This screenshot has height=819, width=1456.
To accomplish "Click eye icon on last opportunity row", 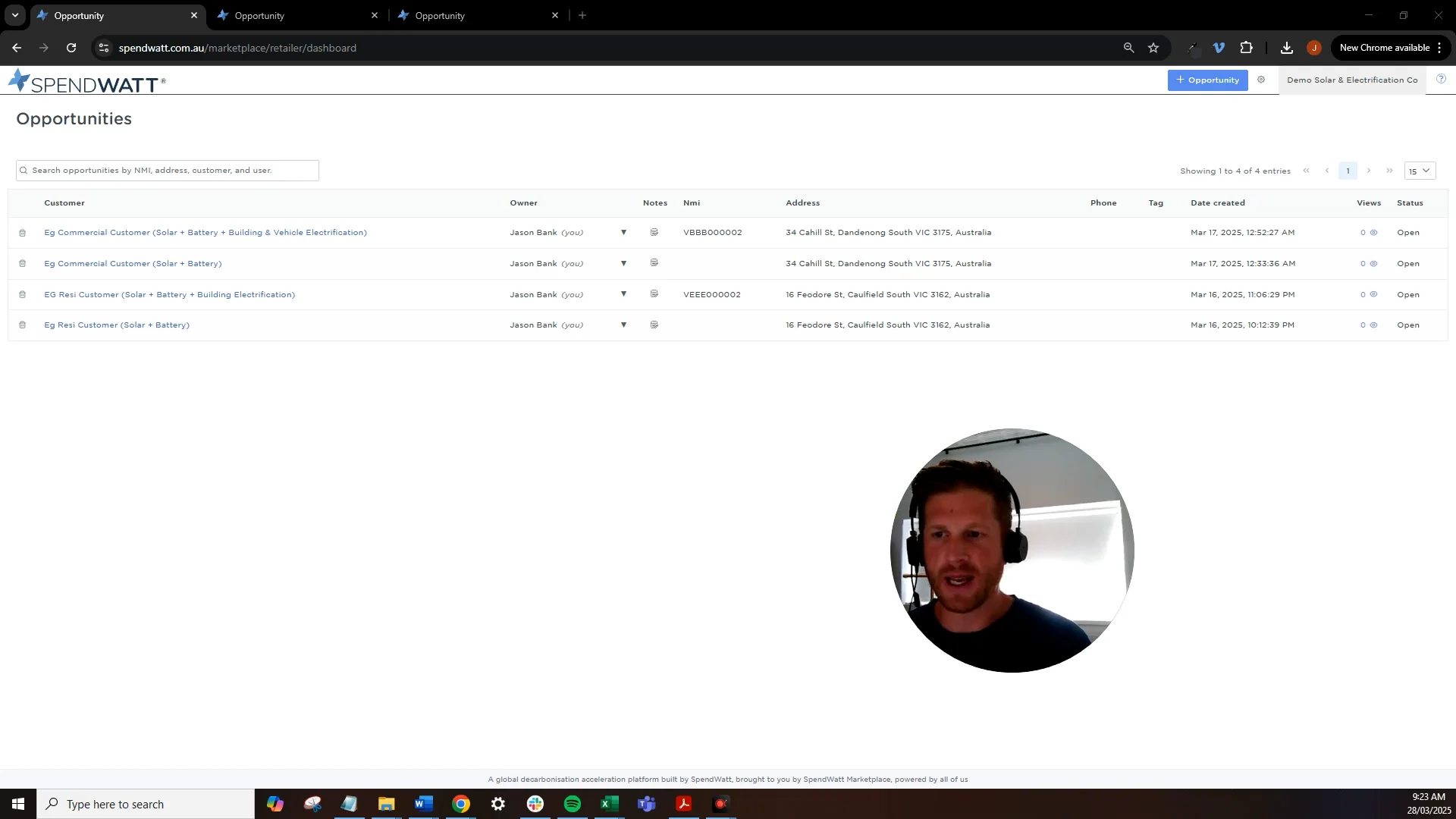I will point(1373,325).
